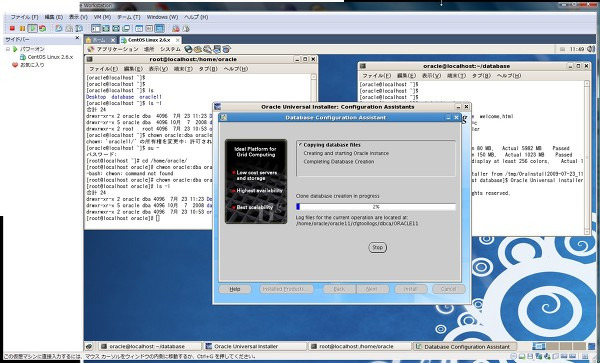600x363 pixels.
Task: Click scrollbar of the oracle@localhost terminal
Action: [587, 158]
